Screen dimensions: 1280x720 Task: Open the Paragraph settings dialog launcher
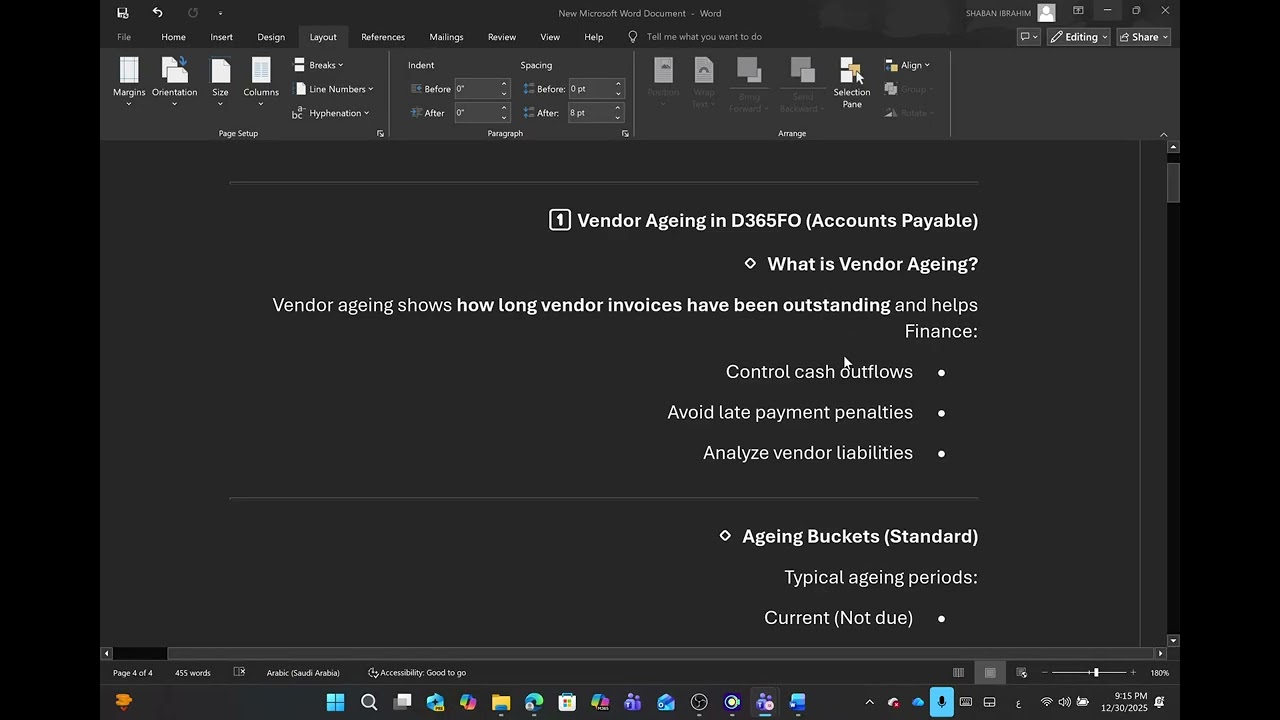click(625, 133)
